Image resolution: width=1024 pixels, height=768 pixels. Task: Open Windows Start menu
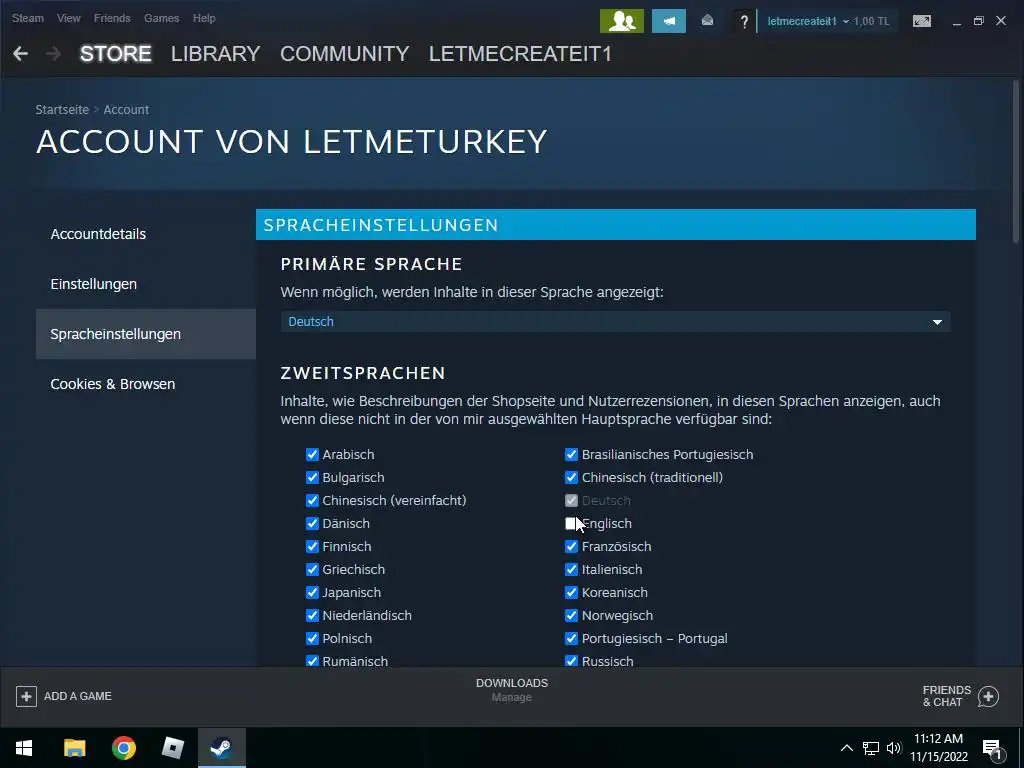tap(24, 748)
